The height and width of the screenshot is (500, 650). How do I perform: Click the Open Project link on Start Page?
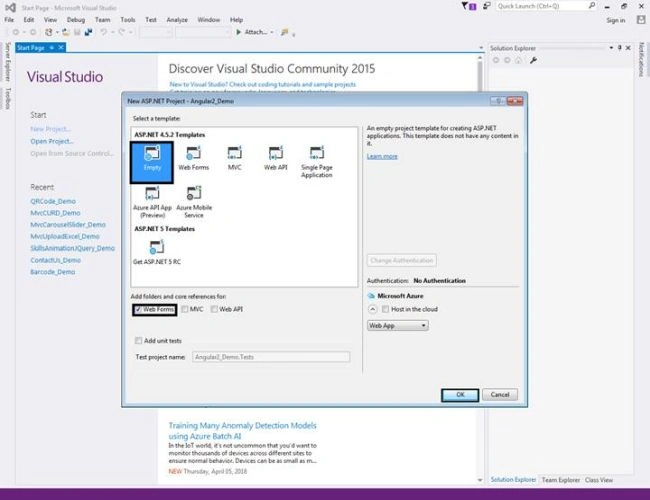52,141
